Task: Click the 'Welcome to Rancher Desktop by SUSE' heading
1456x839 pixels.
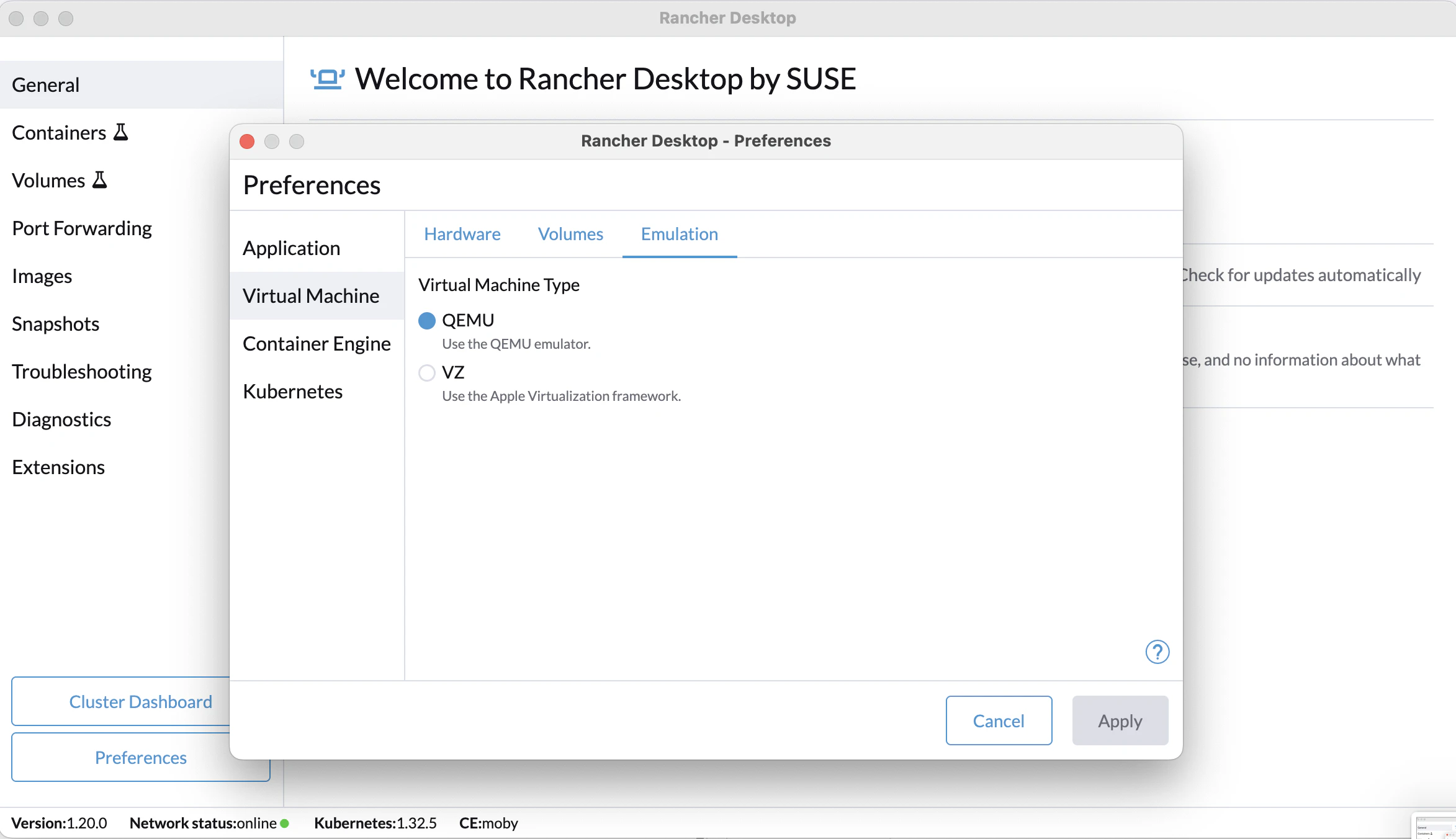Action: coord(605,79)
